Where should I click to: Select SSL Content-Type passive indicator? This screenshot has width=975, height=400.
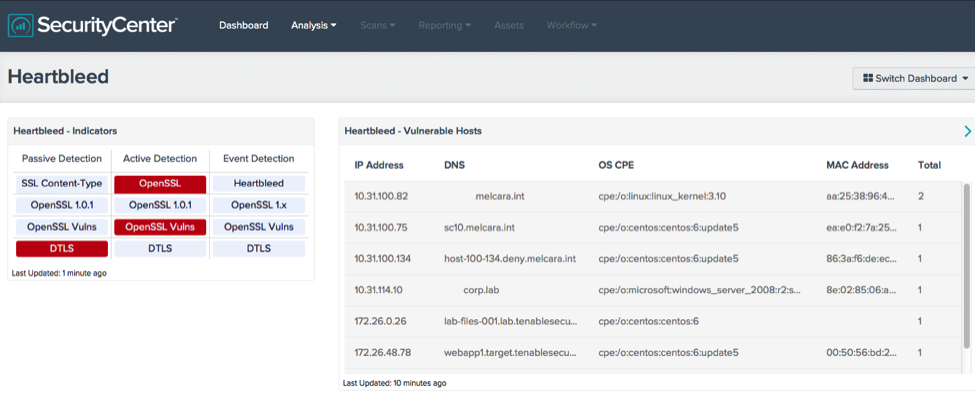click(62, 184)
